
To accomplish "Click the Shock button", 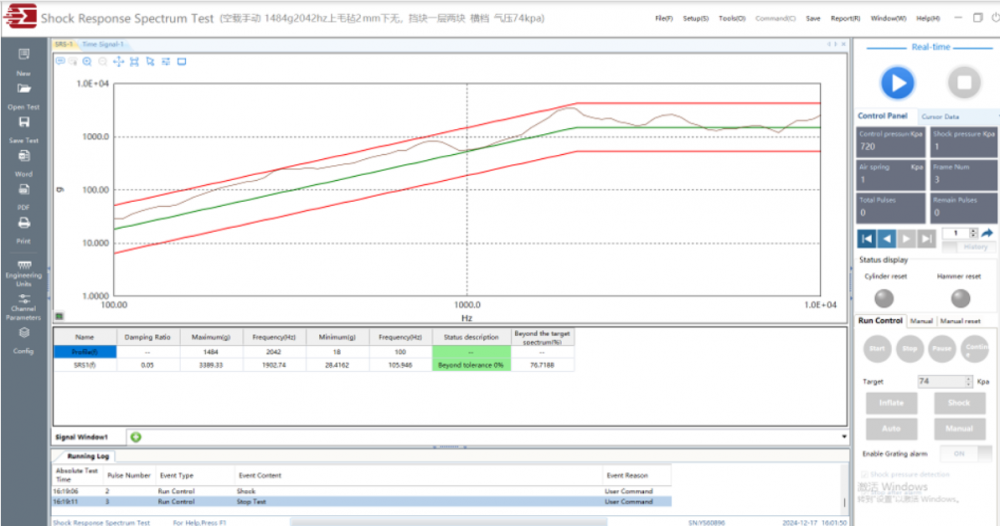I will point(958,403).
